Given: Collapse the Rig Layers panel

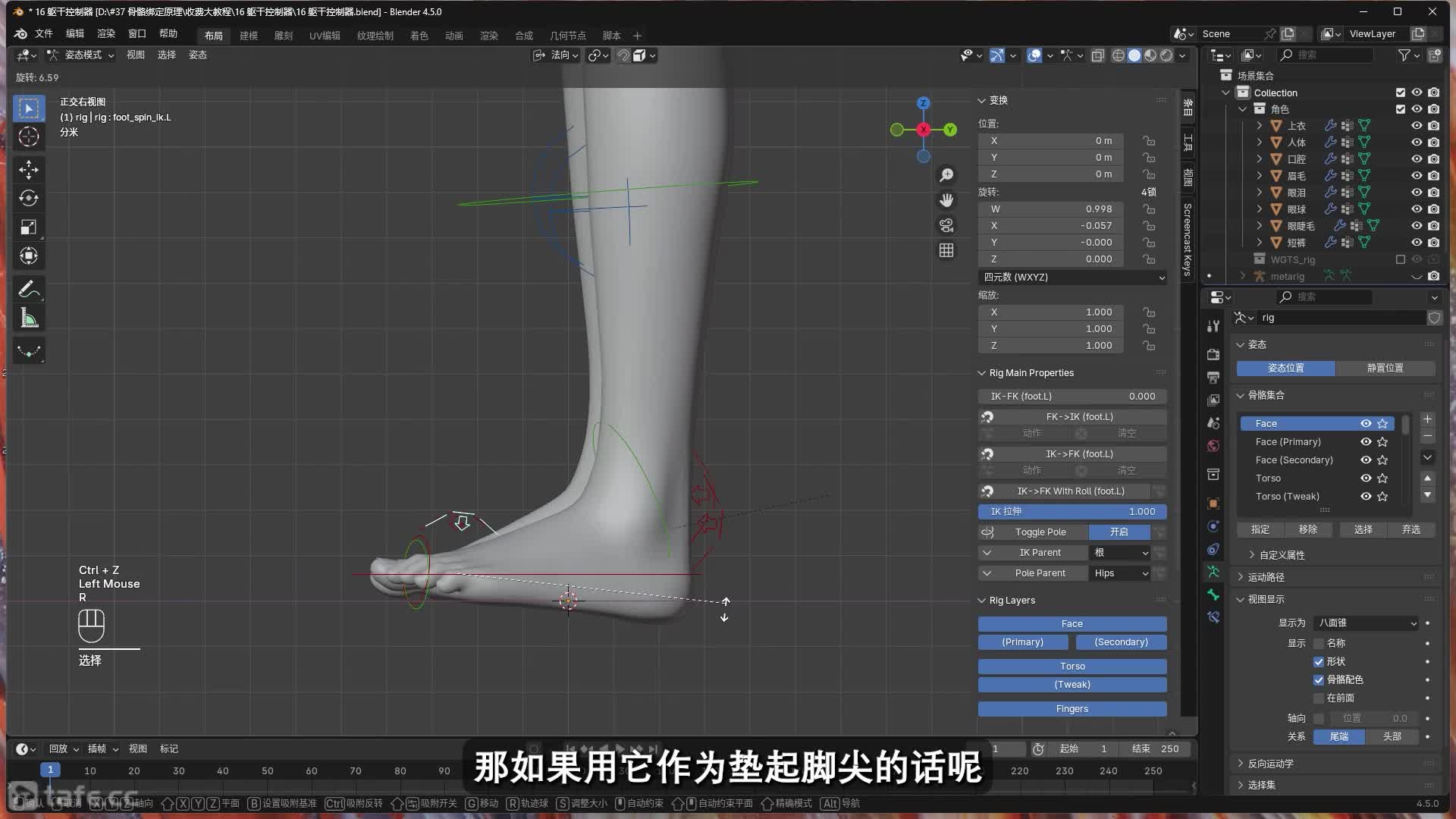Looking at the screenshot, I should tap(981, 601).
